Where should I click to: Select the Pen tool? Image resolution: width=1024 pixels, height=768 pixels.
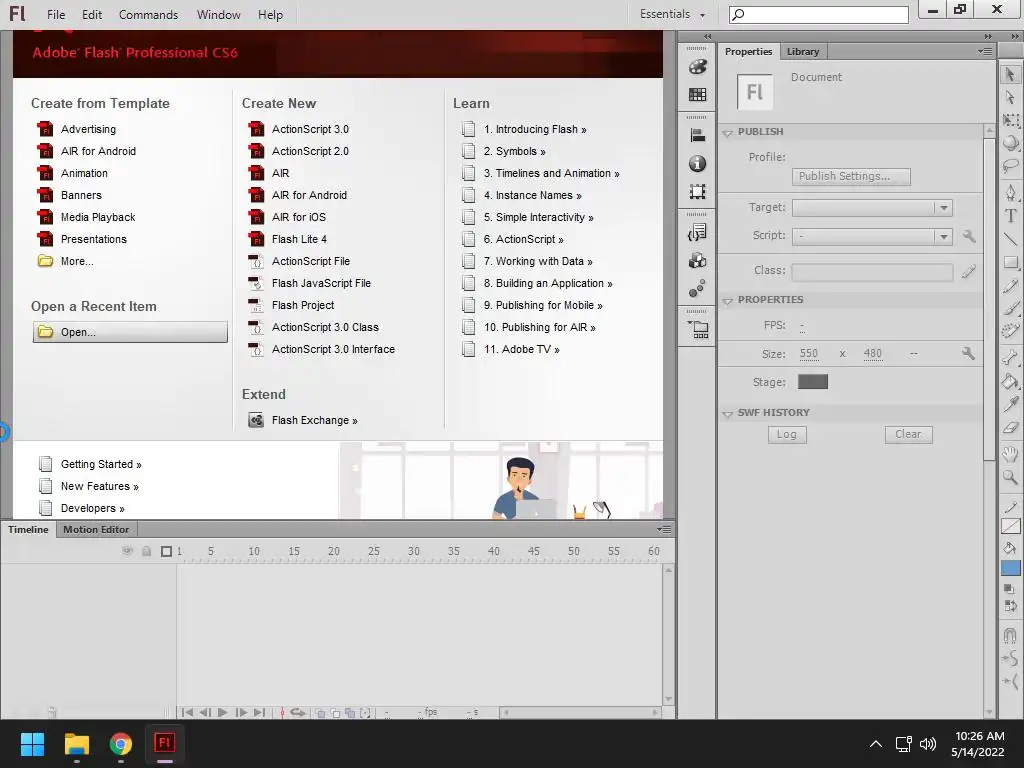coord(1010,192)
